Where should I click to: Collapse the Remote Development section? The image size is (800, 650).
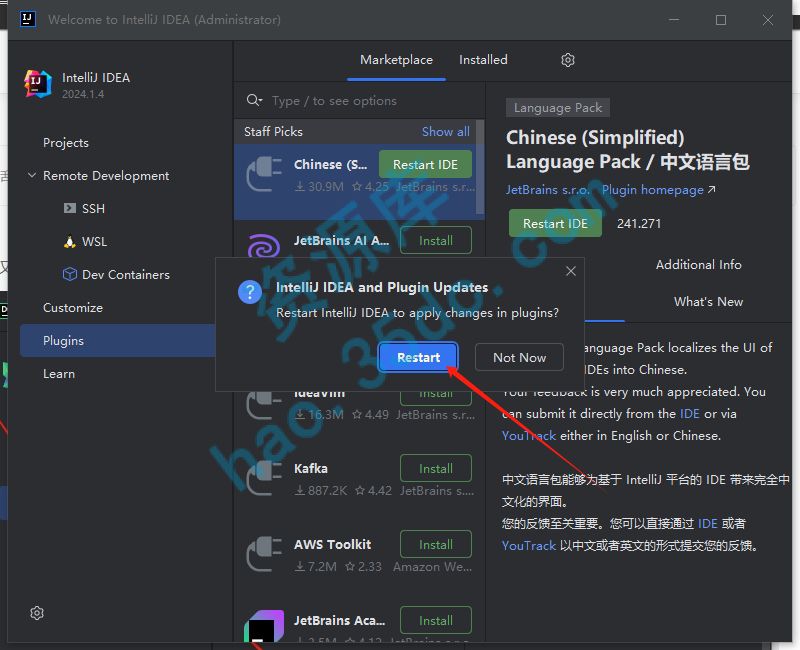(x=32, y=176)
